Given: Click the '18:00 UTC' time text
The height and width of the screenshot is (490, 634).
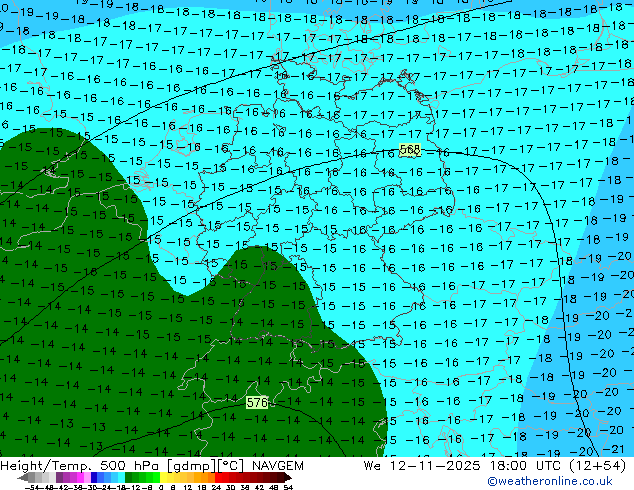Looking at the screenshot, I should tap(525, 466).
